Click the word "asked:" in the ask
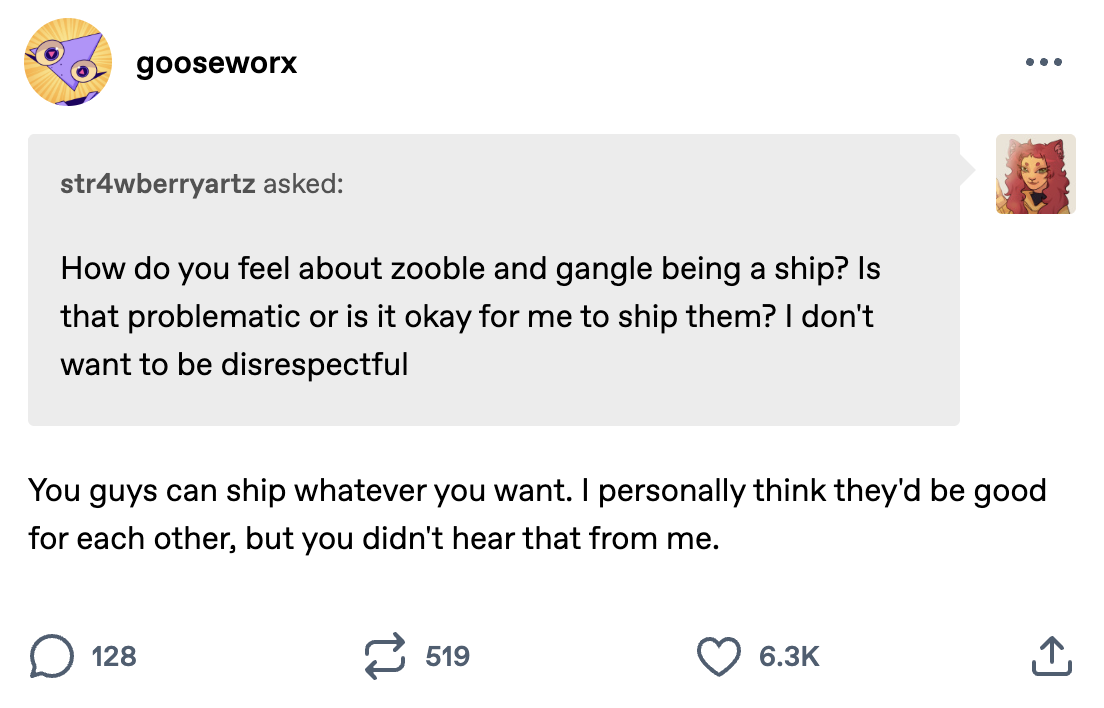The image size is (1104, 708). coord(303,184)
